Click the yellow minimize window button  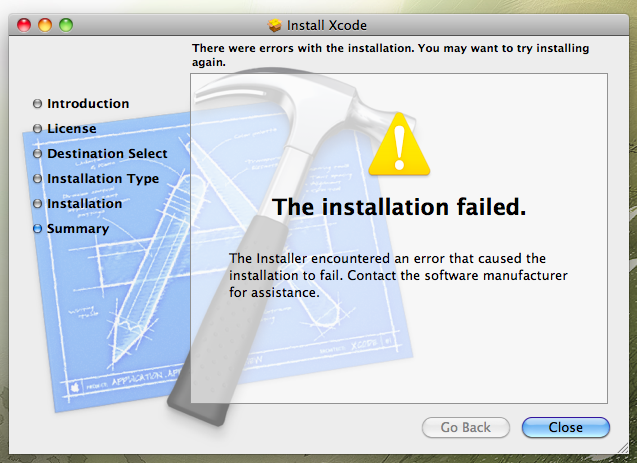(45, 25)
